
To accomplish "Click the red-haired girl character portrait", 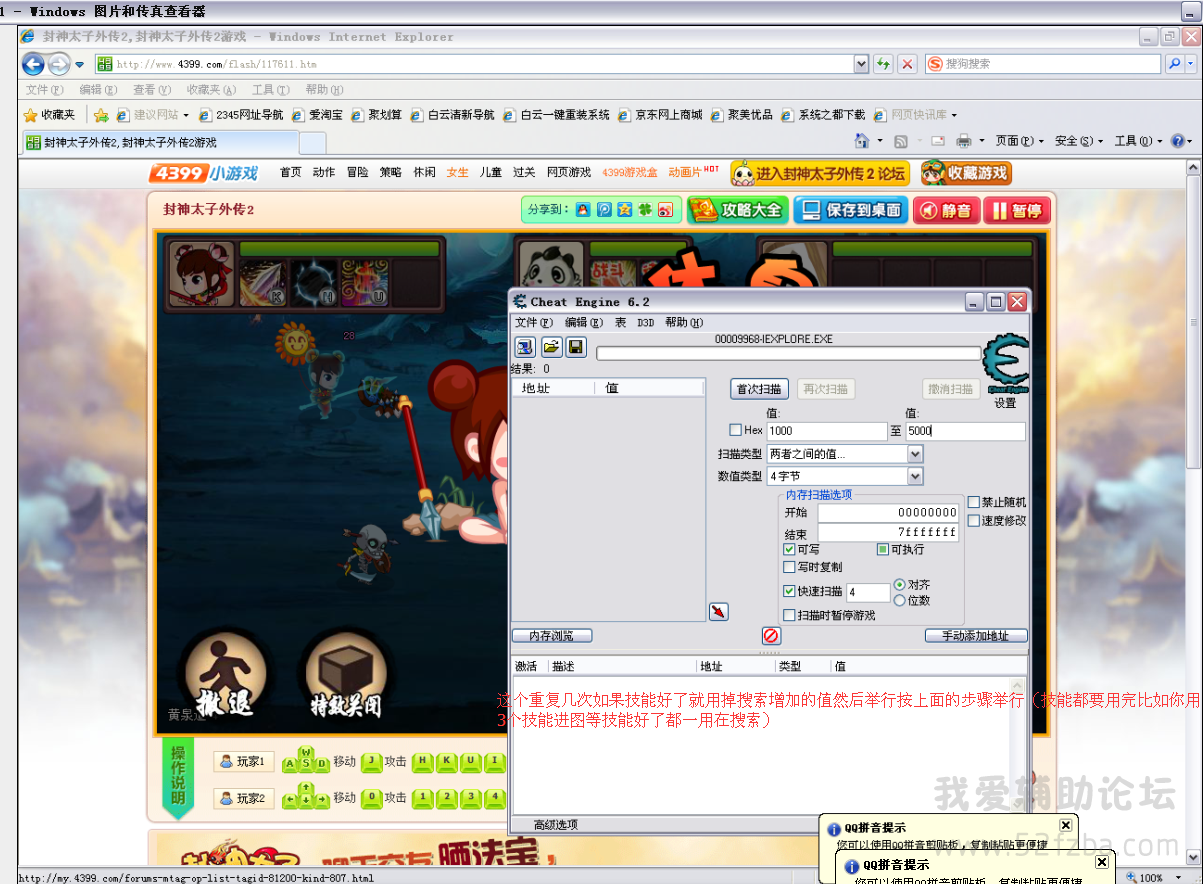I will click(x=201, y=273).
